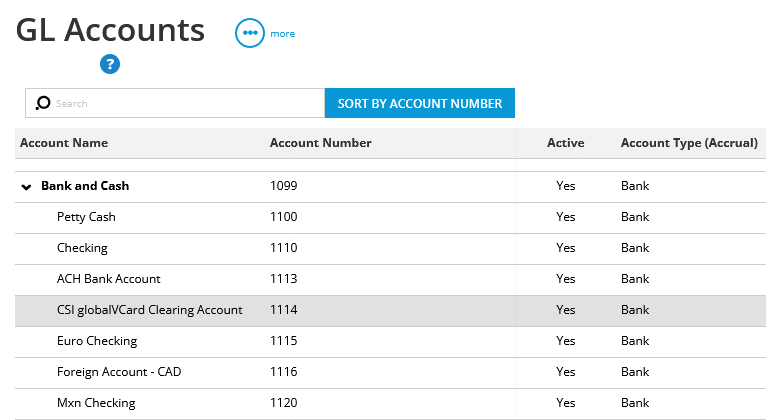
Task: Click the Search input field
Action: point(175,103)
